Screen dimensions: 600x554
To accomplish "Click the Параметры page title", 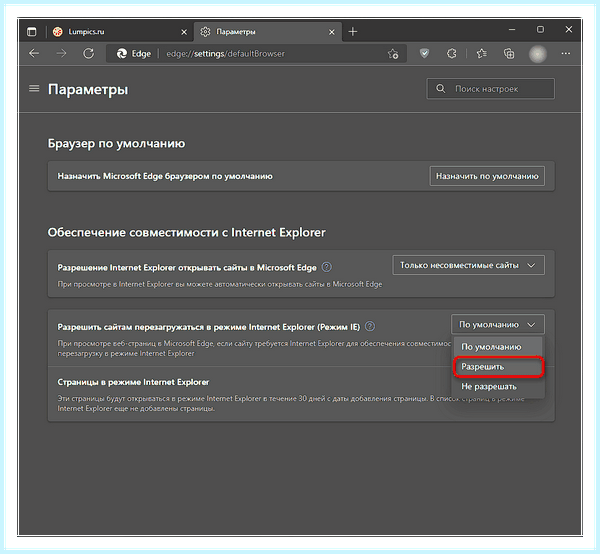I will (x=88, y=90).
